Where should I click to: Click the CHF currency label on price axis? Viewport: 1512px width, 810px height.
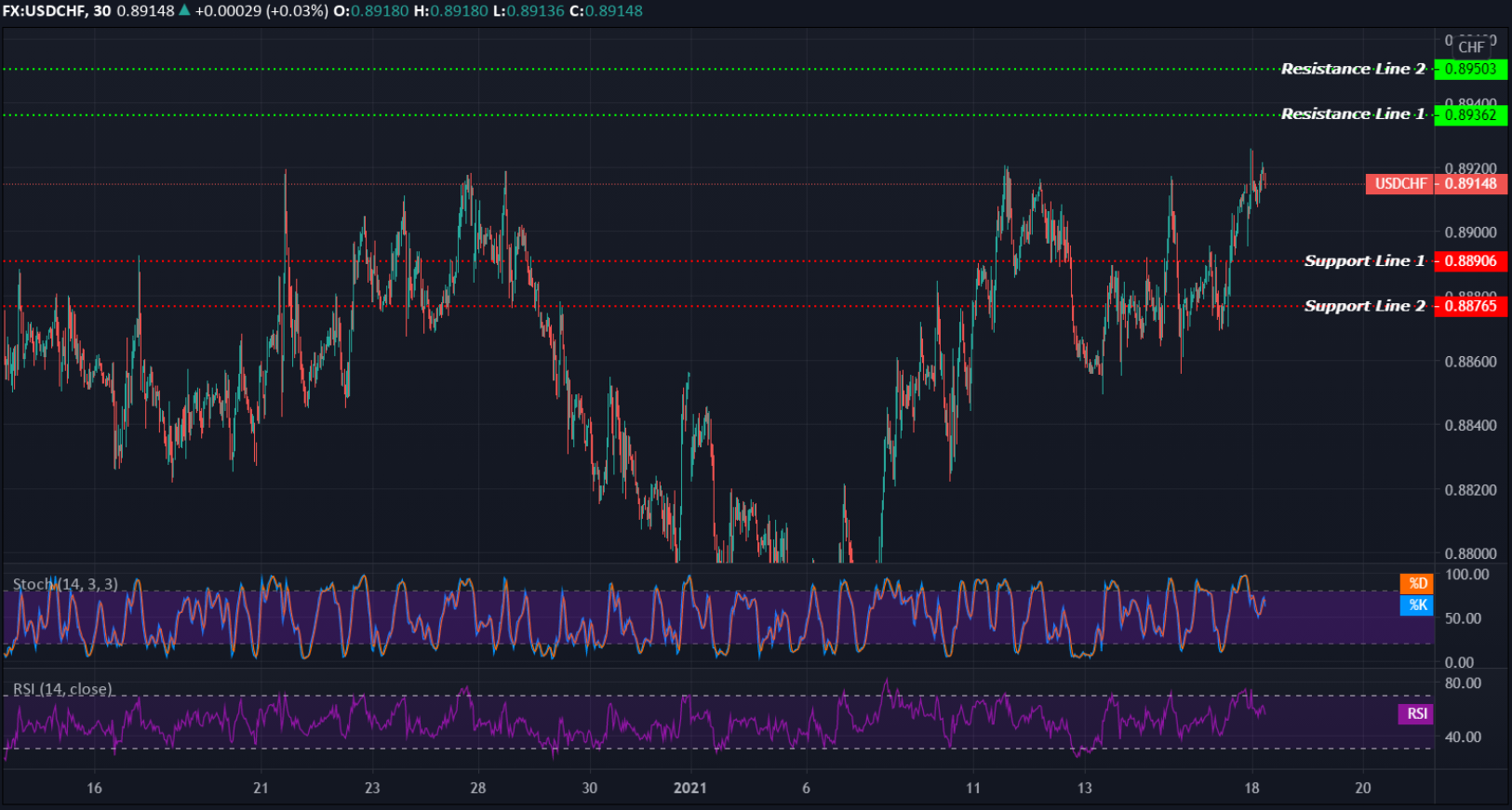coord(1471,46)
